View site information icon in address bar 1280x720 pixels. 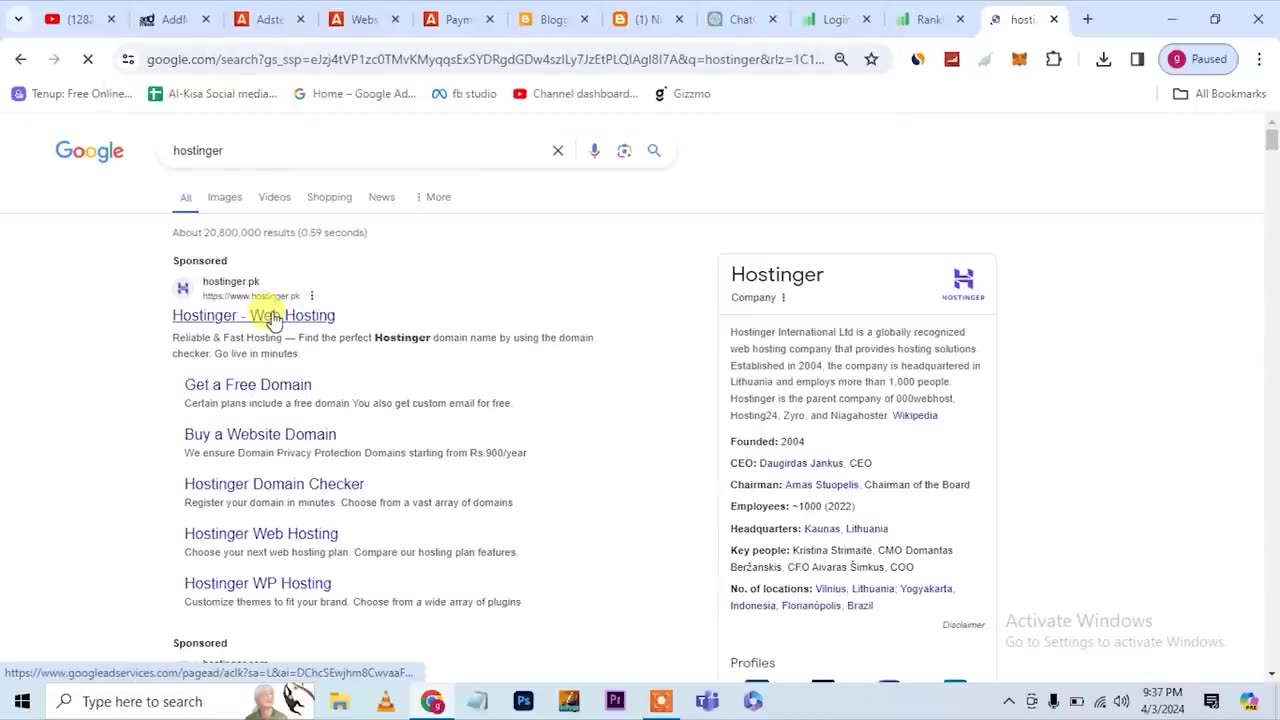(x=128, y=59)
